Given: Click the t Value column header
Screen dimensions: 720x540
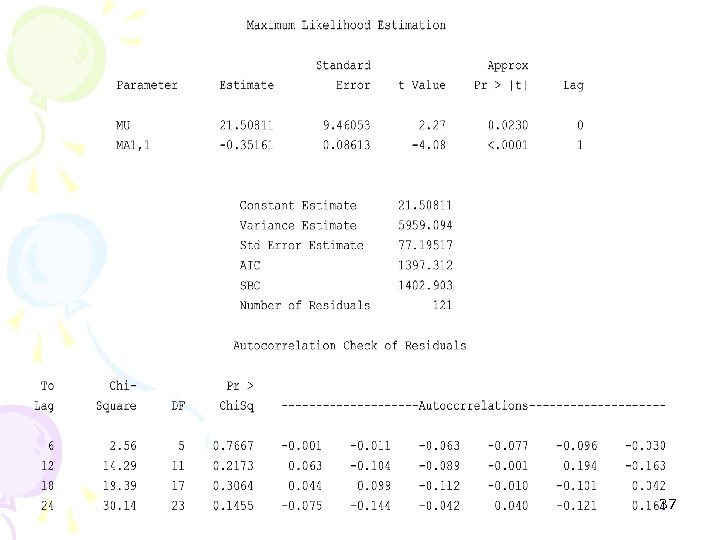Looking at the screenshot, I should coord(422,85).
